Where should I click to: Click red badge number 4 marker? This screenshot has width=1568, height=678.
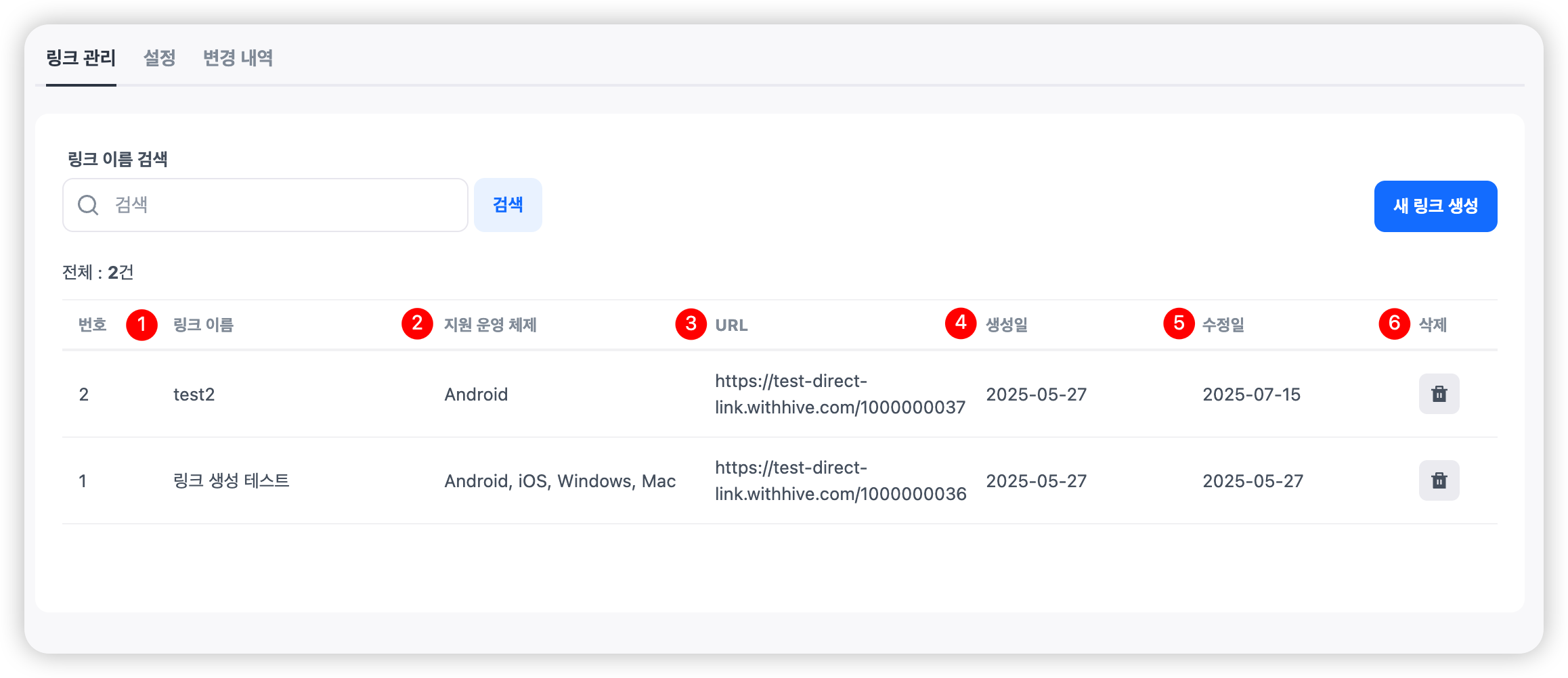click(x=960, y=323)
